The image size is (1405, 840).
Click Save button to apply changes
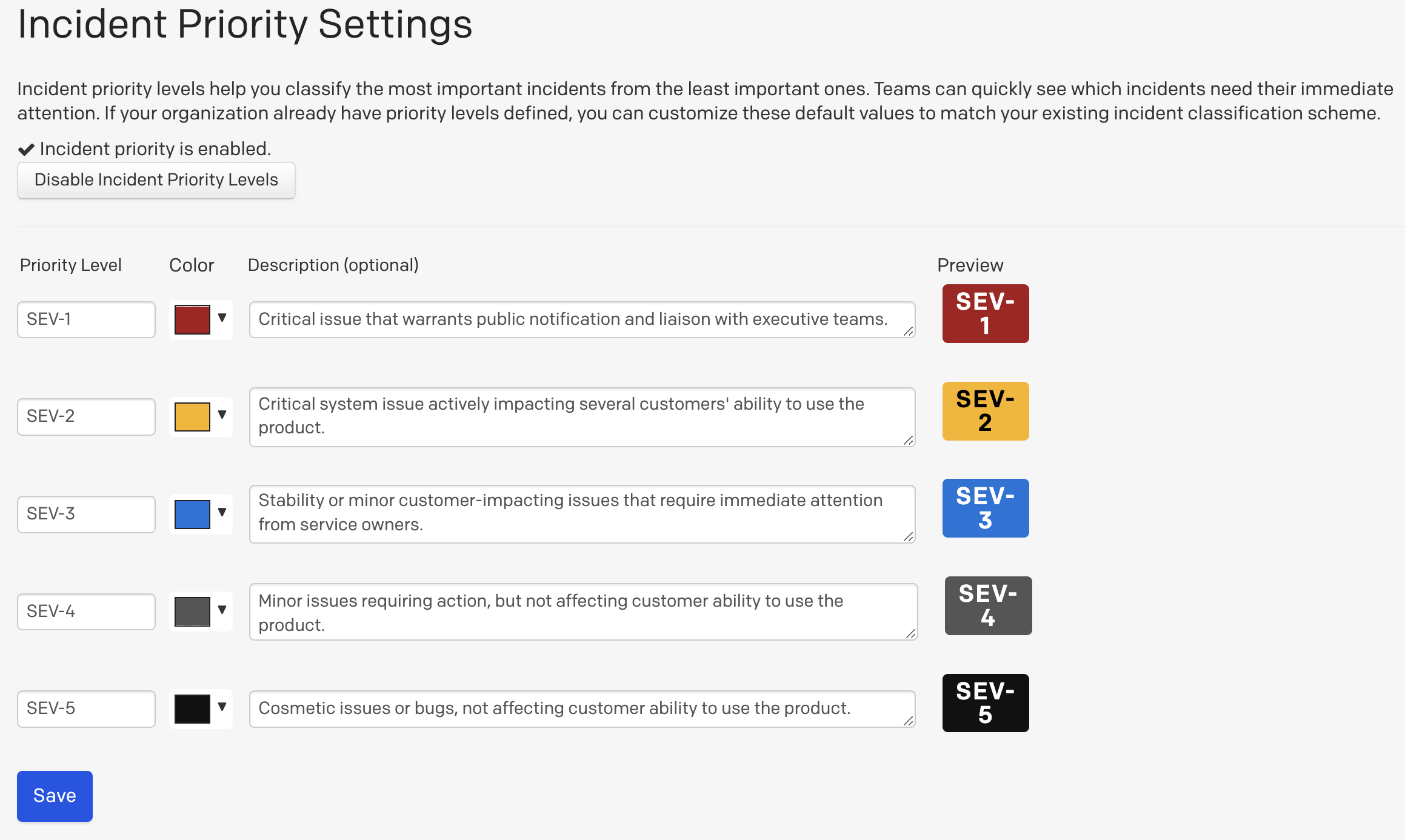point(55,796)
